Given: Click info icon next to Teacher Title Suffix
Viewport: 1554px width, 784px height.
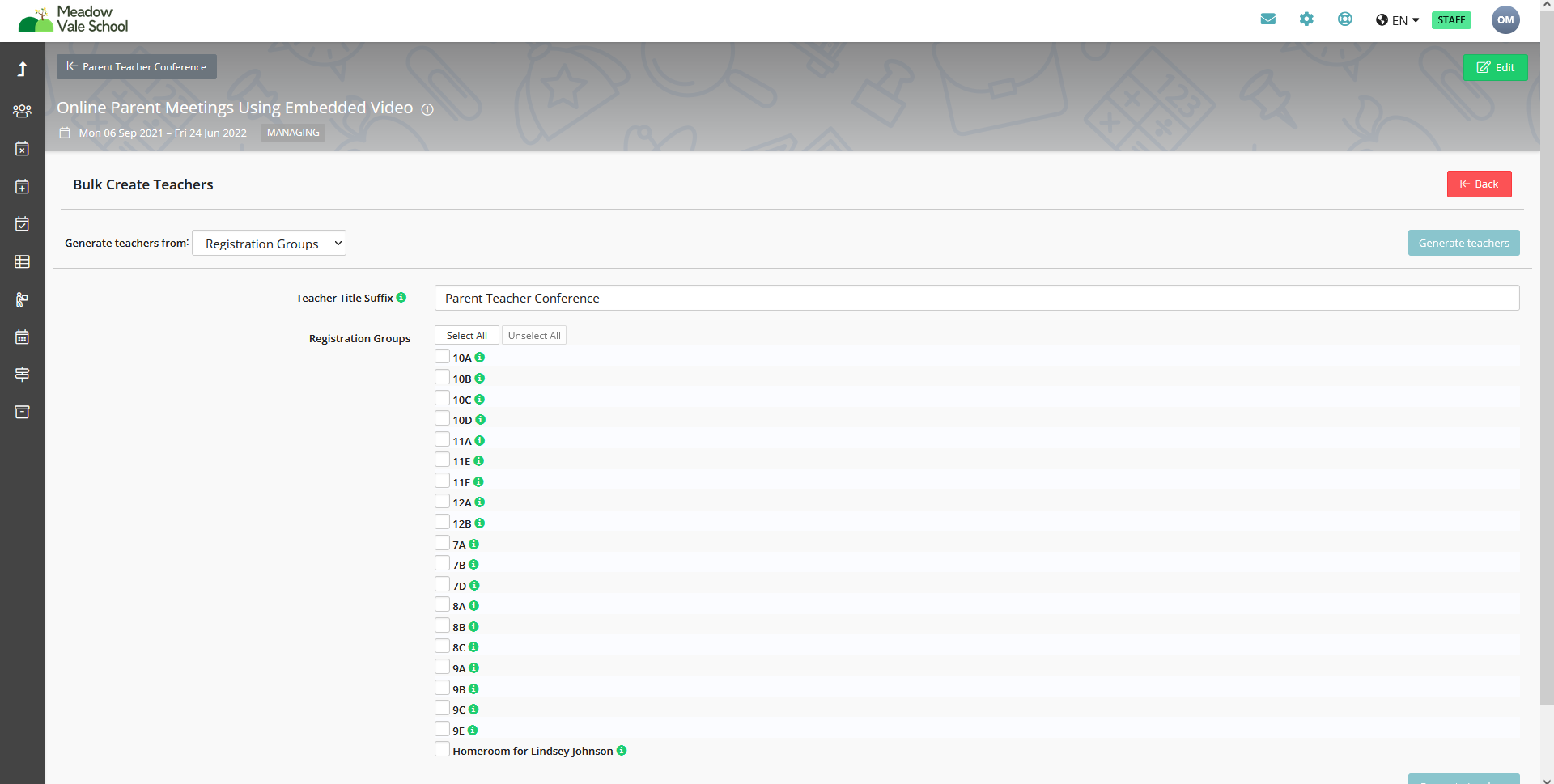Looking at the screenshot, I should pos(401,298).
